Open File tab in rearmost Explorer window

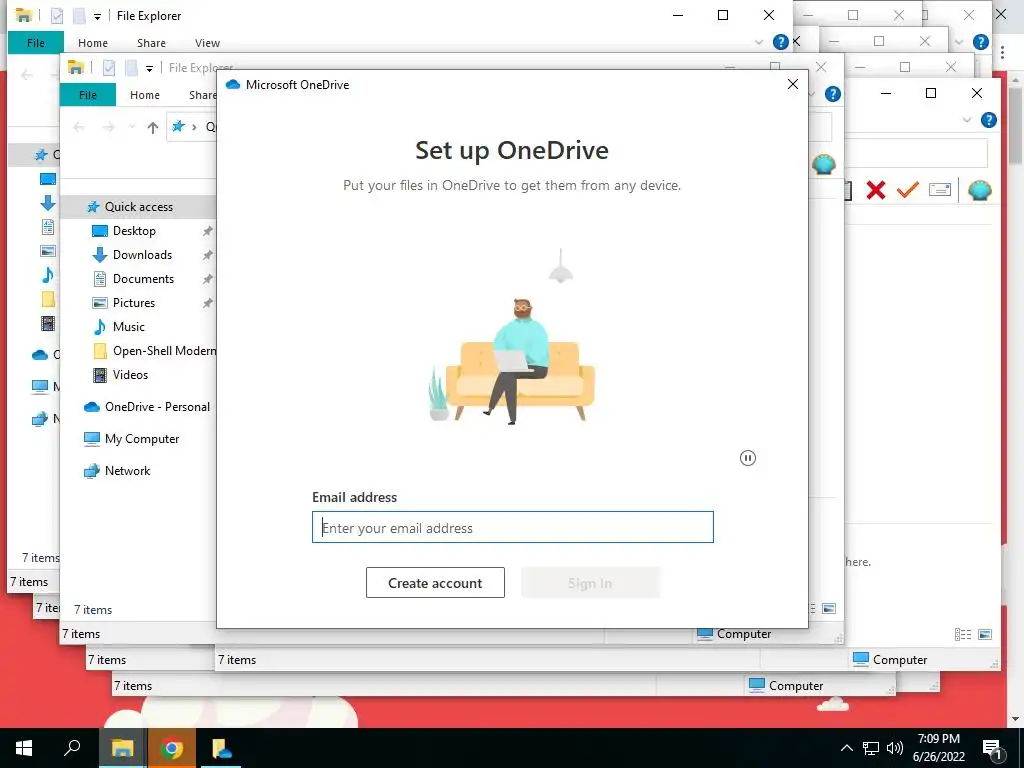point(36,43)
